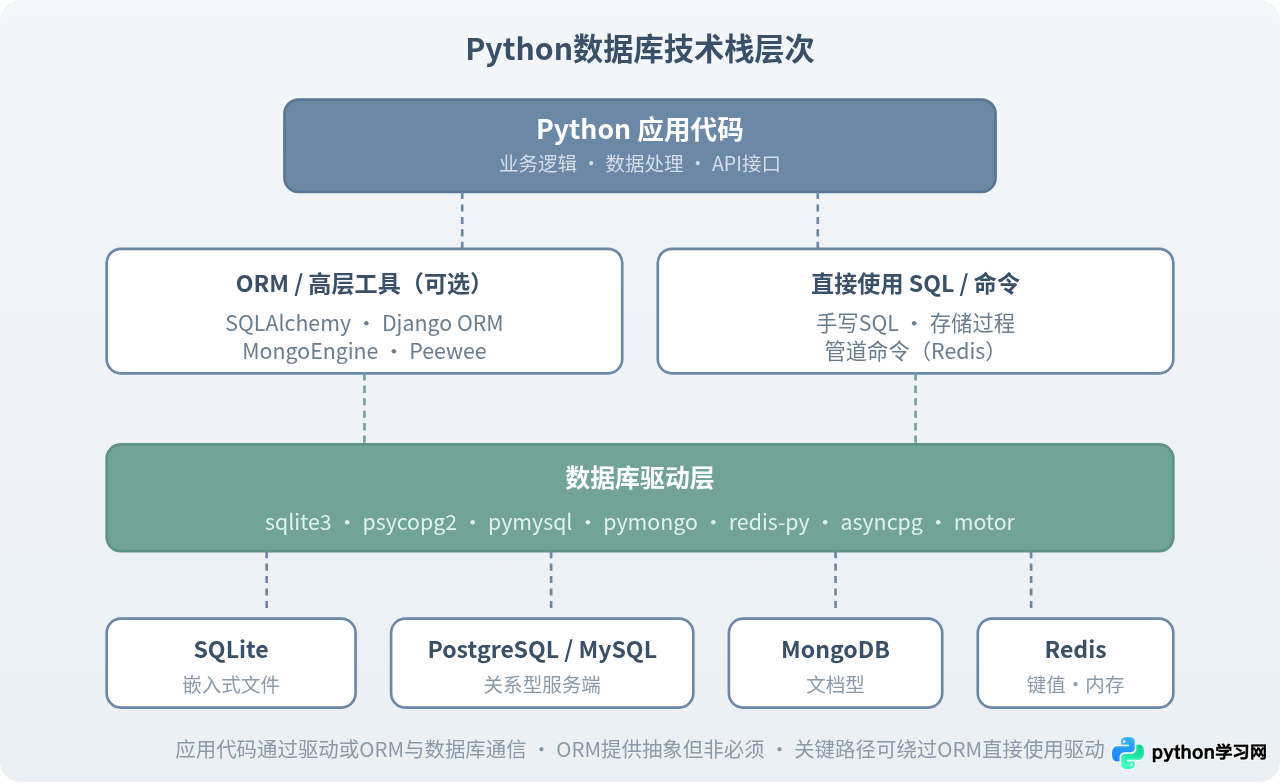Image resolution: width=1280 pixels, height=783 pixels.
Task: Click the '数据库驱动层' heading
Action: (640, 479)
